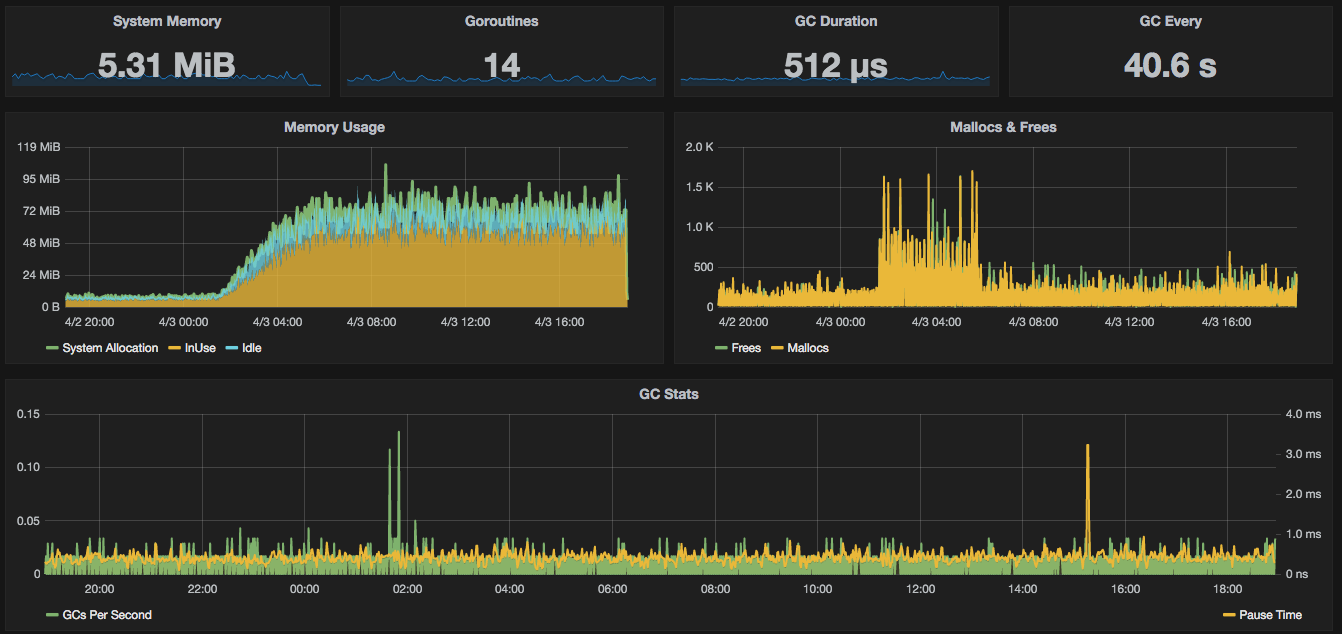Click the 4/3 12:00 label under Memory Usage
Image resolution: width=1342 pixels, height=634 pixels.
tap(465, 322)
